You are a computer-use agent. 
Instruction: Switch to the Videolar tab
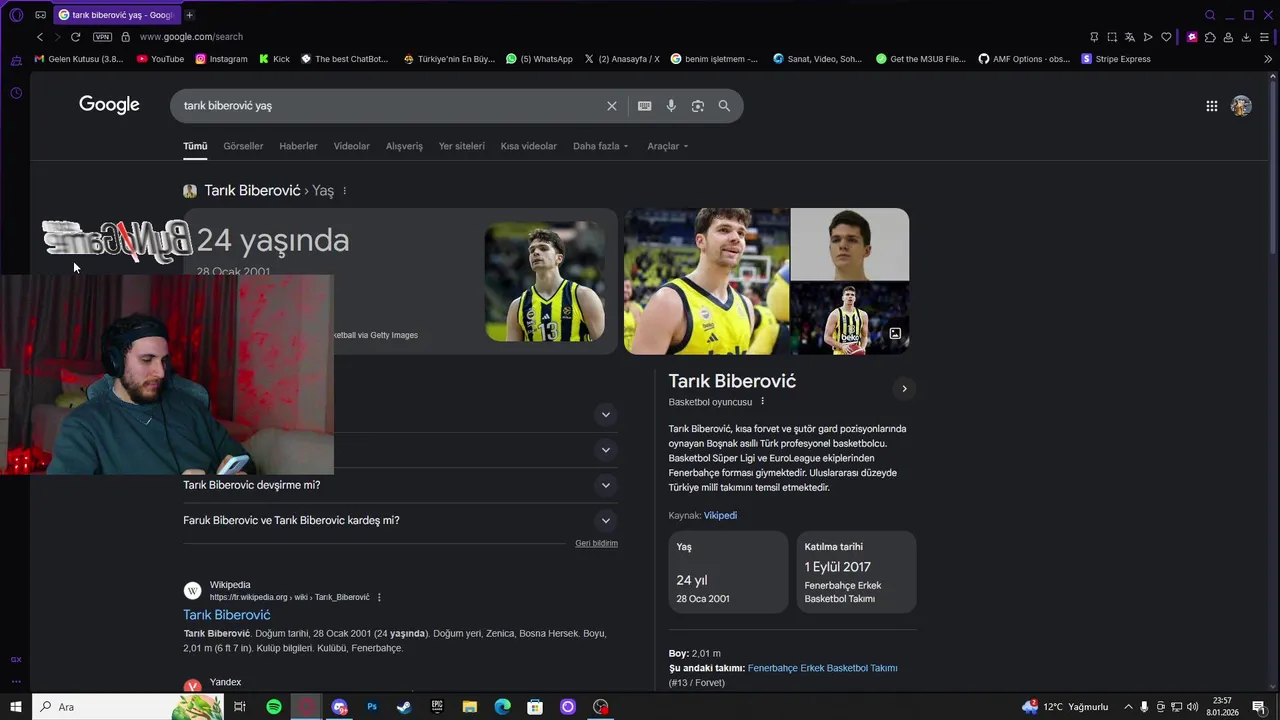tap(351, 146)
